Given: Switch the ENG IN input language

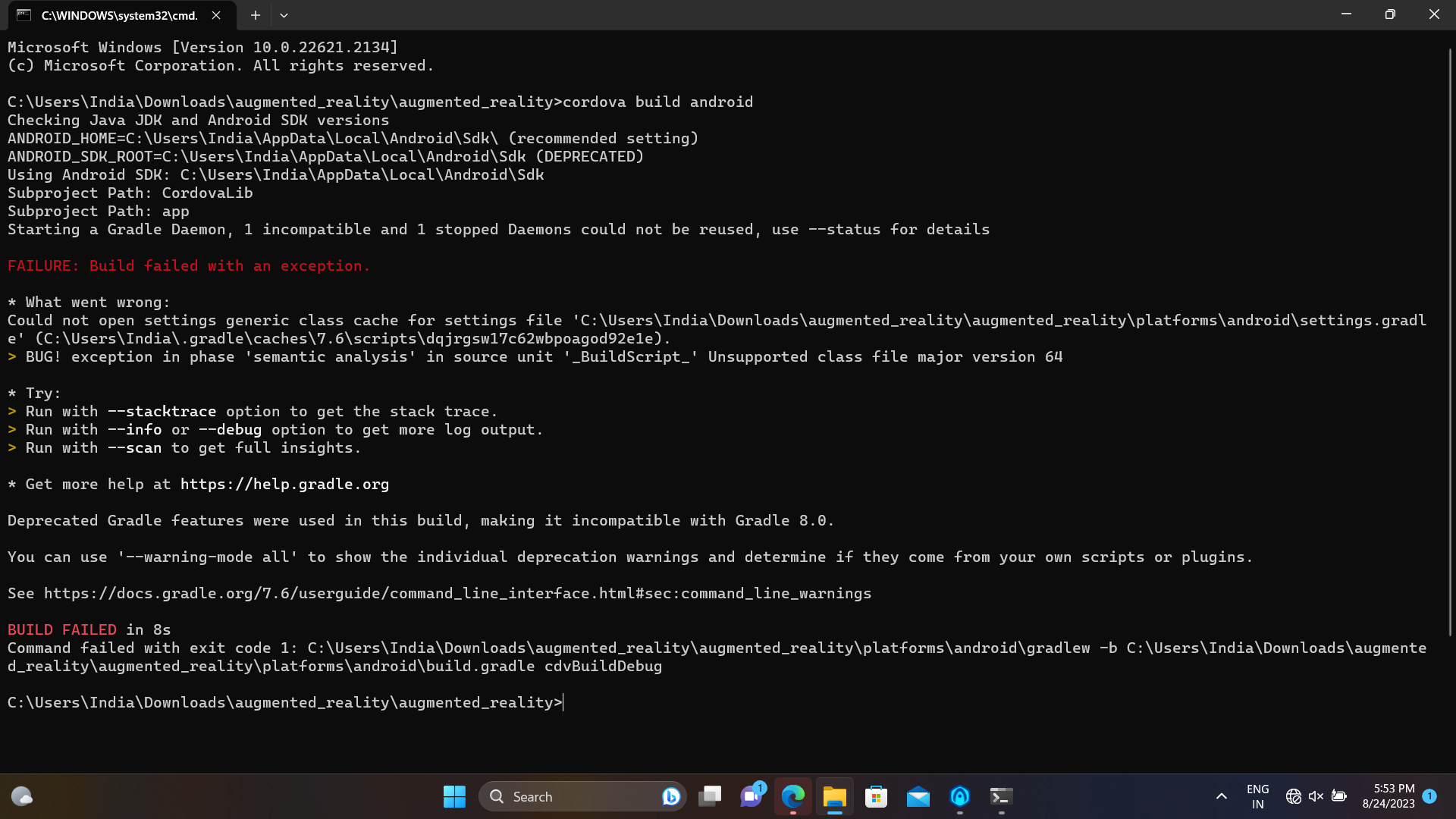Looking at the screenshot, I should 1257,796.
